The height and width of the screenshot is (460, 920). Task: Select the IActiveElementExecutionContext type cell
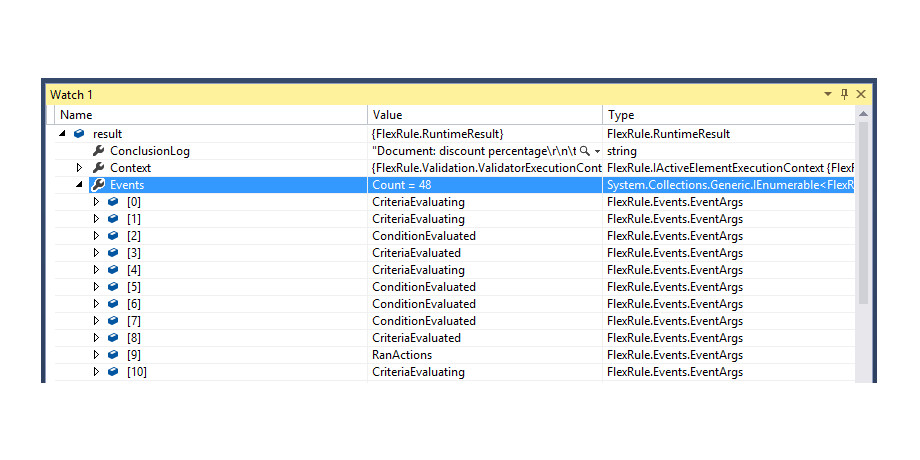[x=730, y=168]
